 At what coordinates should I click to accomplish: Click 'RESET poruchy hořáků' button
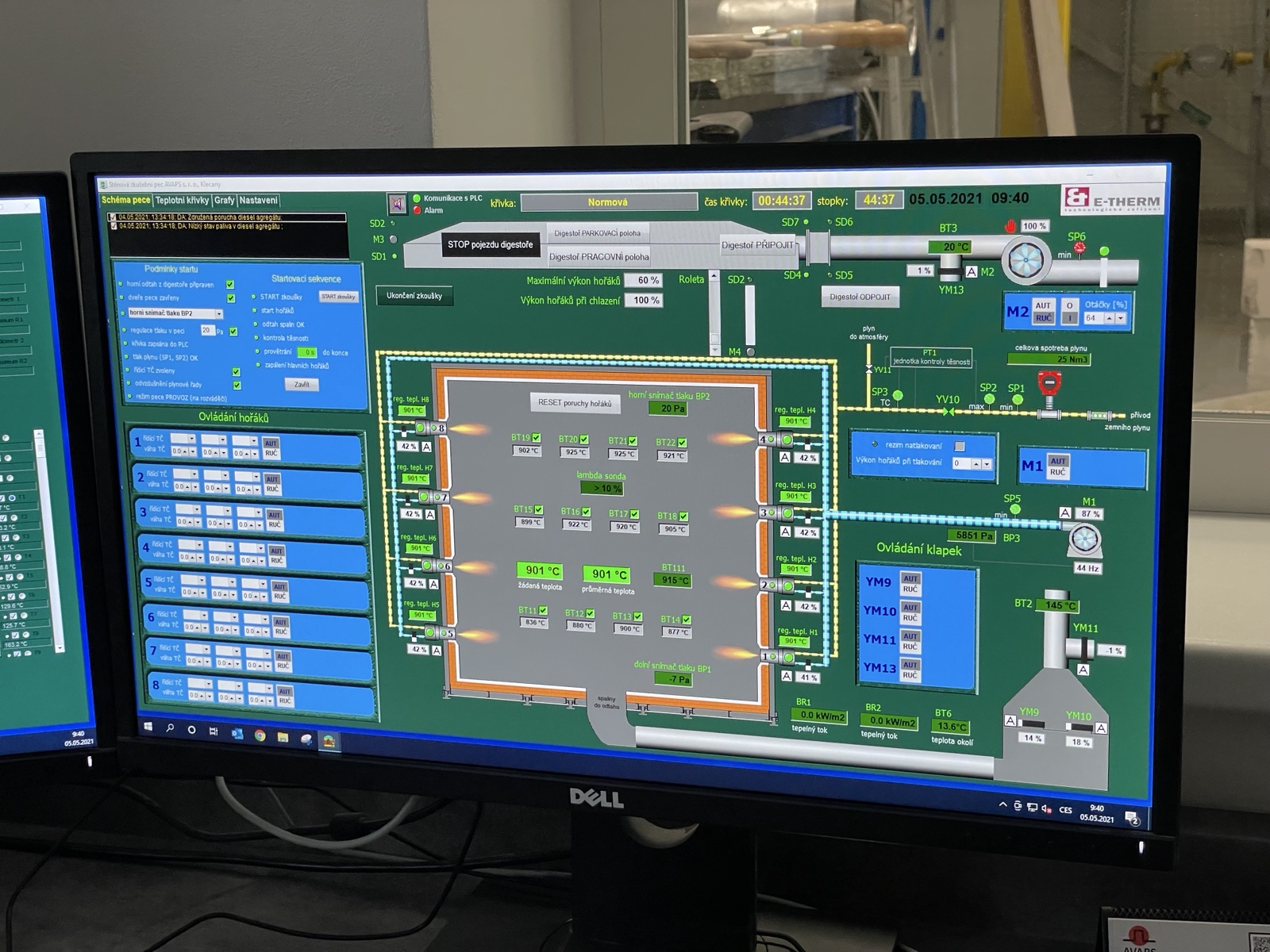pyautogui.click(x=575, y=403)
